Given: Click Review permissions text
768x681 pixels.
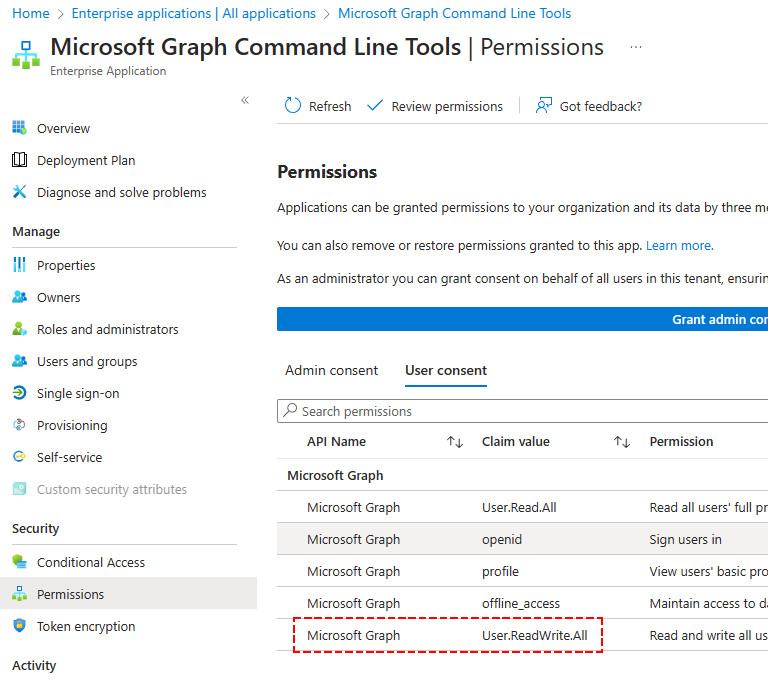Looking at the screenshot, I should point(447,106).
